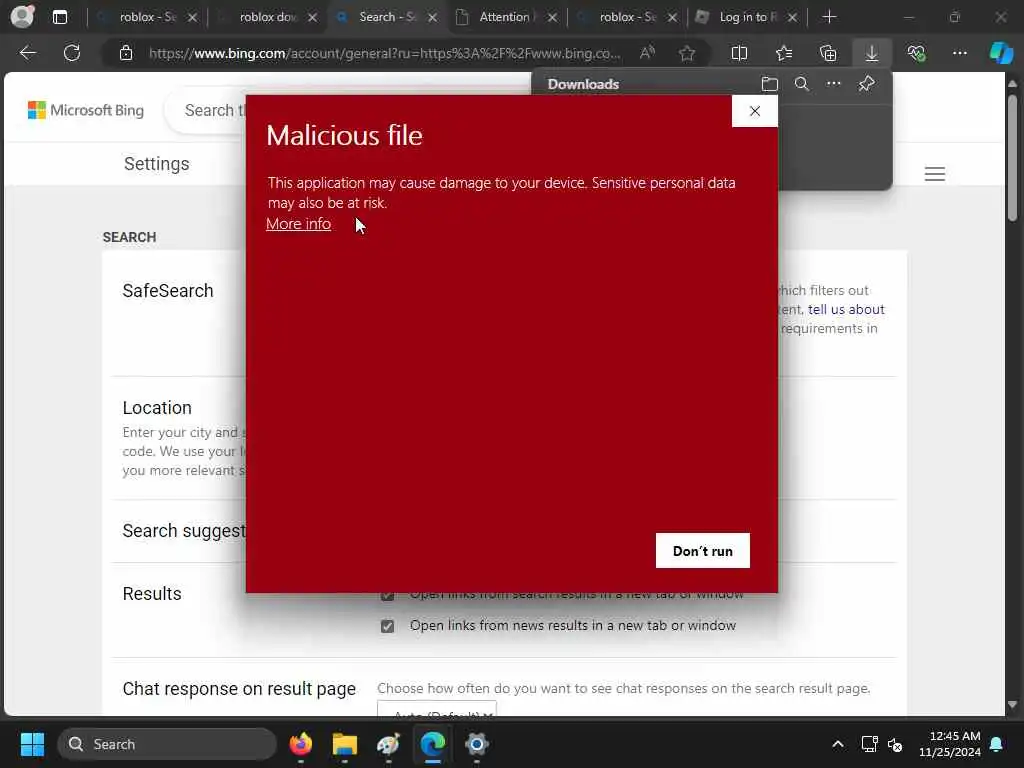Switch to the Search settings tab
The image size is (1024, 768).
(x=385, y=17)
